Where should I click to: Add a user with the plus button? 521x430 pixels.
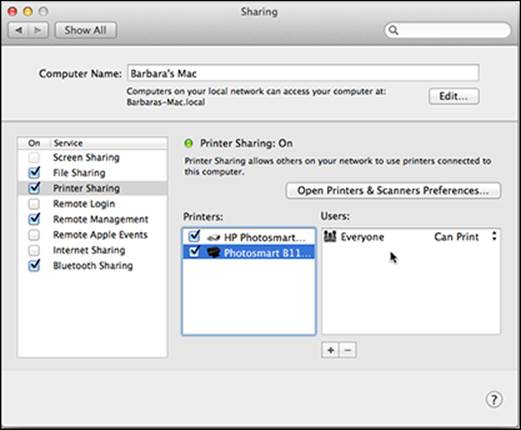point(330,350)
